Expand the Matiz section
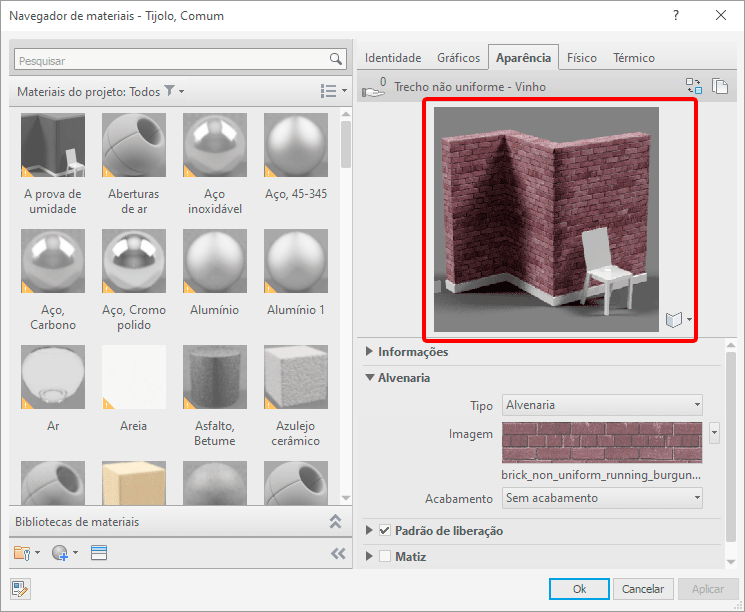 369,556
